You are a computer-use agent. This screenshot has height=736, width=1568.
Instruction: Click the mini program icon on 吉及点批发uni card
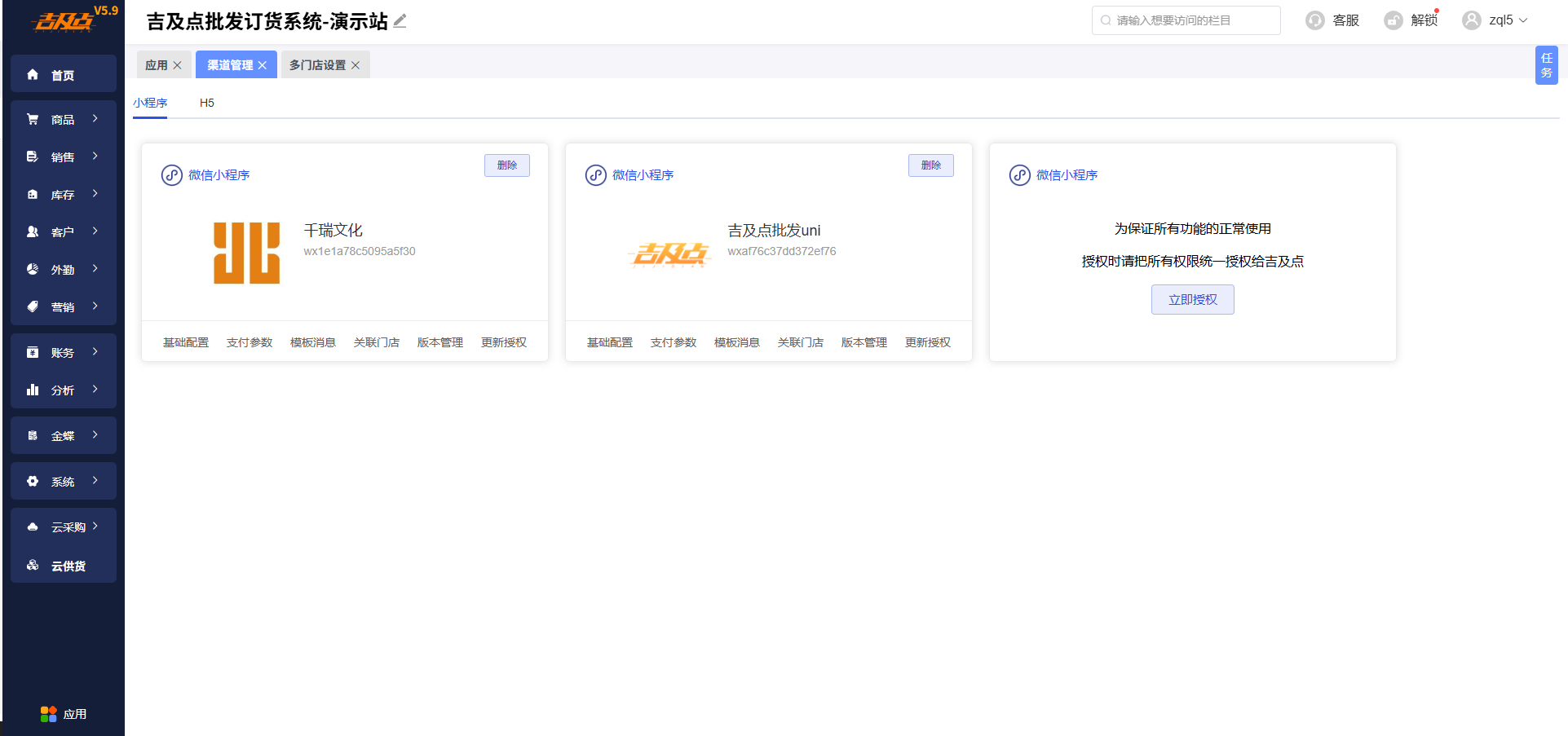click(596, 175)
